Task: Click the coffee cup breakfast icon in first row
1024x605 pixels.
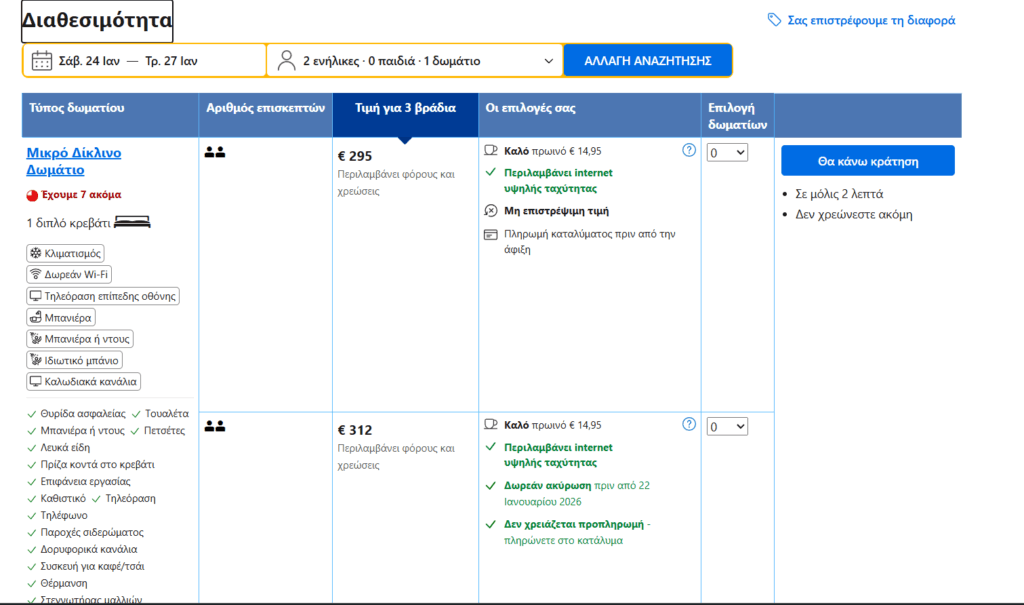Action: (x=490, y=151)
